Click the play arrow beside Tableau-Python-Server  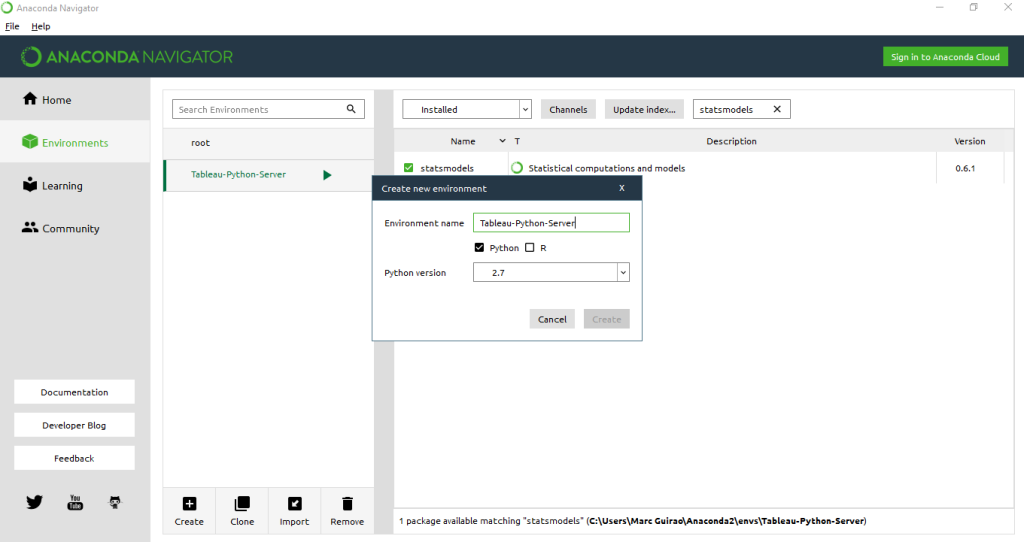(327, 175)
